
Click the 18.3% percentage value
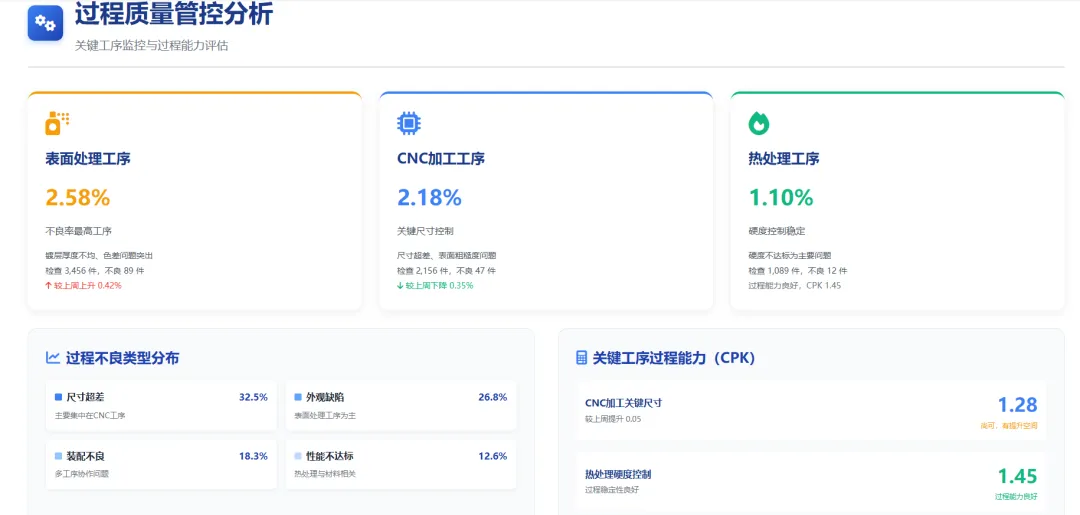tap(253, 456)
